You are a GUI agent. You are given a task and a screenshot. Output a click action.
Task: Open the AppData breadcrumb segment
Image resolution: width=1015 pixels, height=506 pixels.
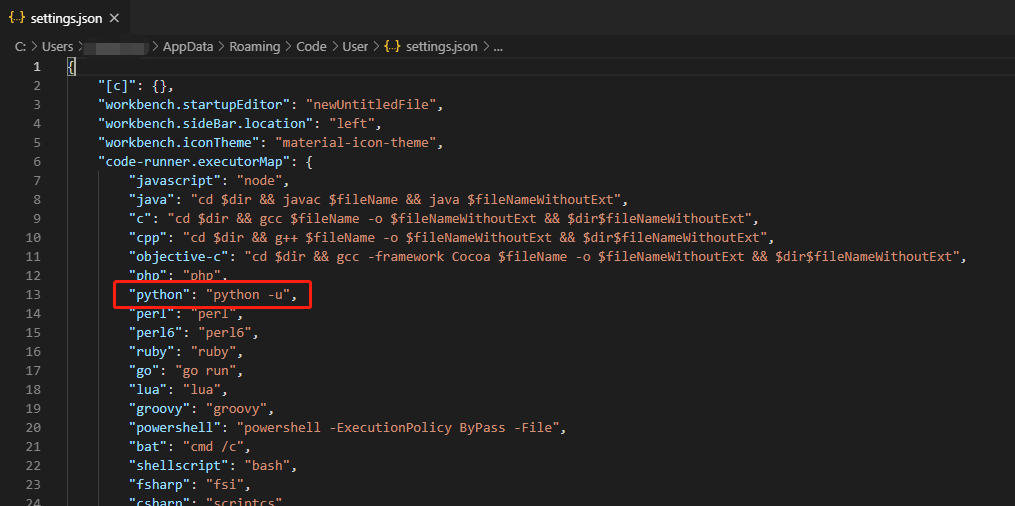[x=188, y=47]
